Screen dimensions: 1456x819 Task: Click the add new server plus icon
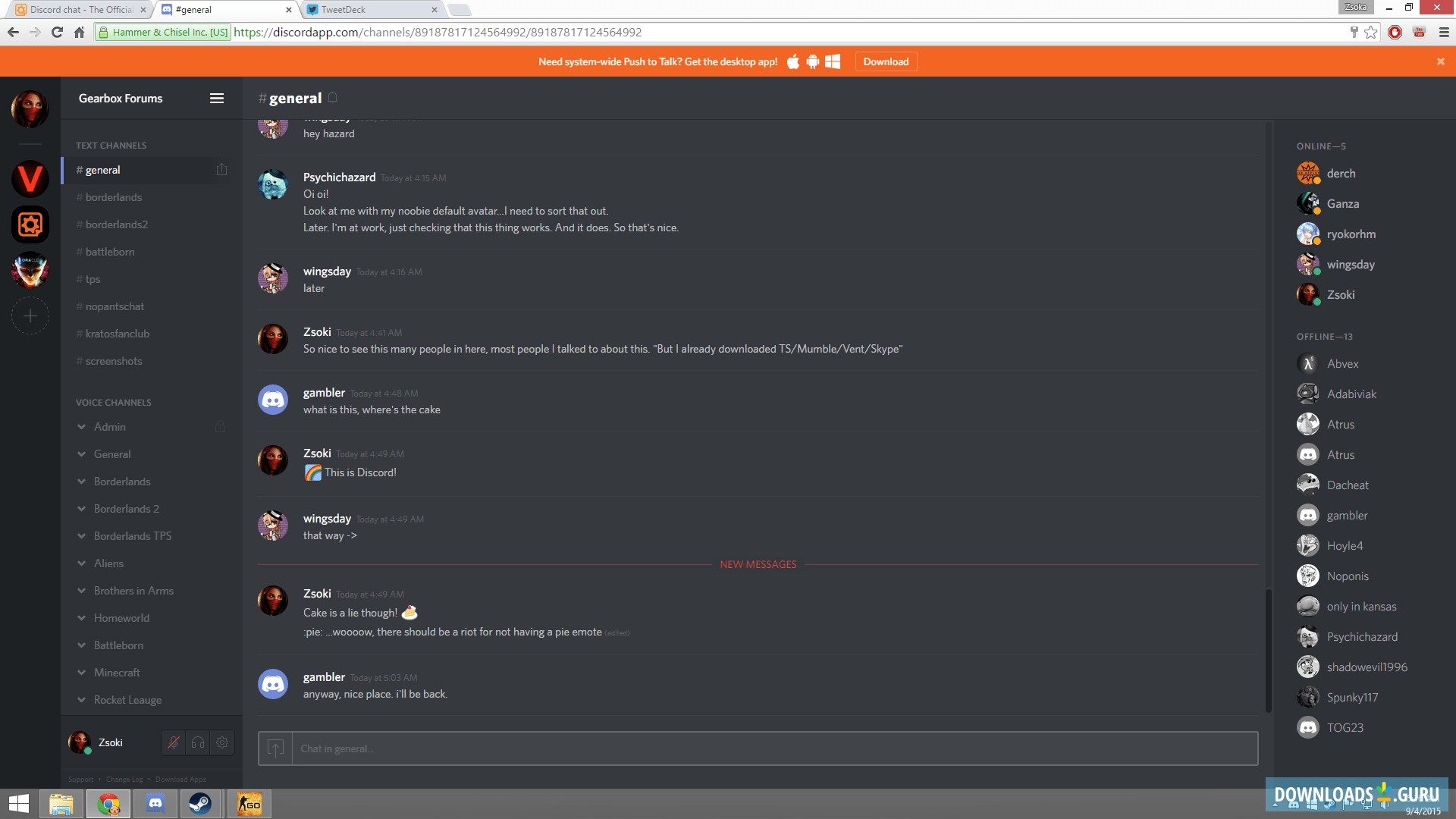tap(29, 316)
